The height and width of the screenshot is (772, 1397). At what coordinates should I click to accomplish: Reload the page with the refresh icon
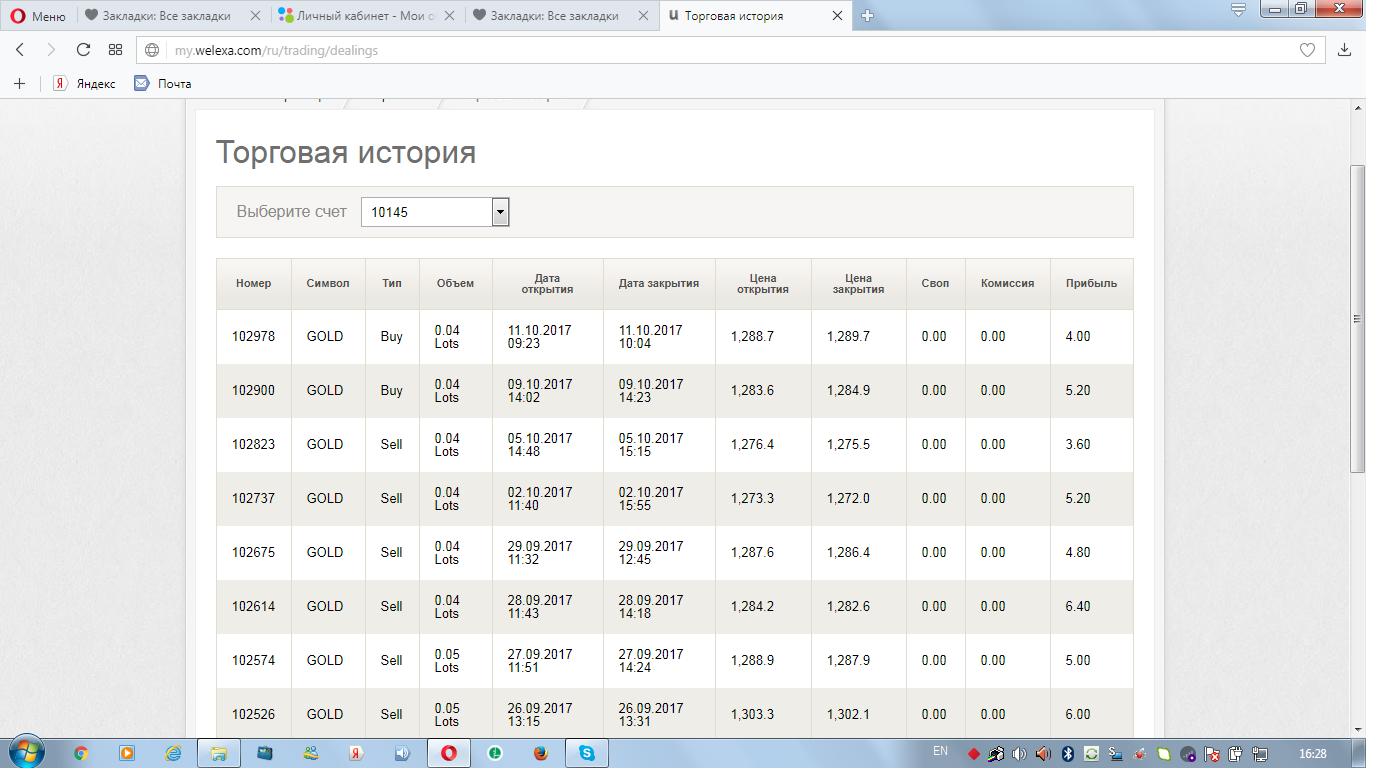click(83, 50)
